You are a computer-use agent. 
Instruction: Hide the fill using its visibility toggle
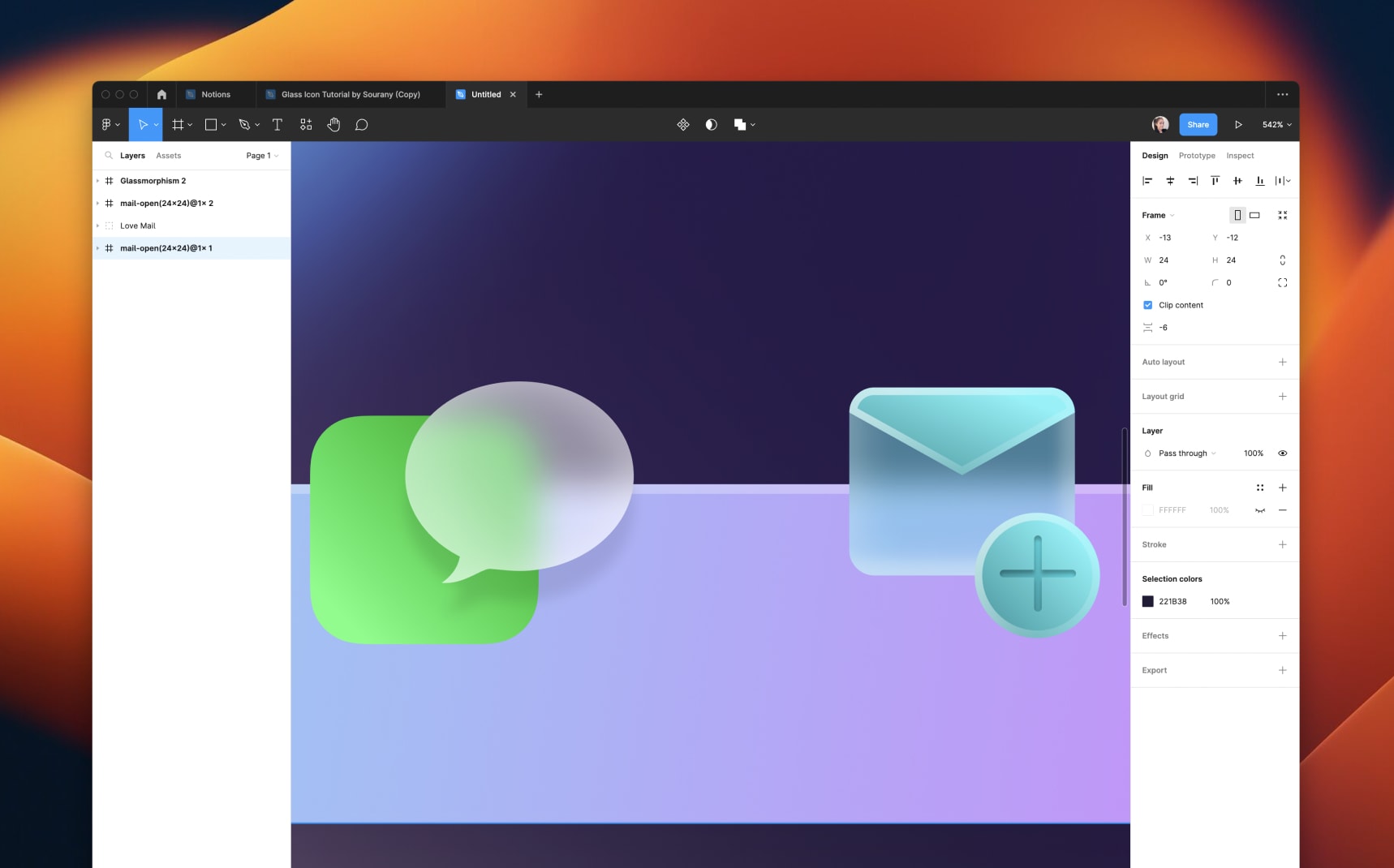point(1260,510)
